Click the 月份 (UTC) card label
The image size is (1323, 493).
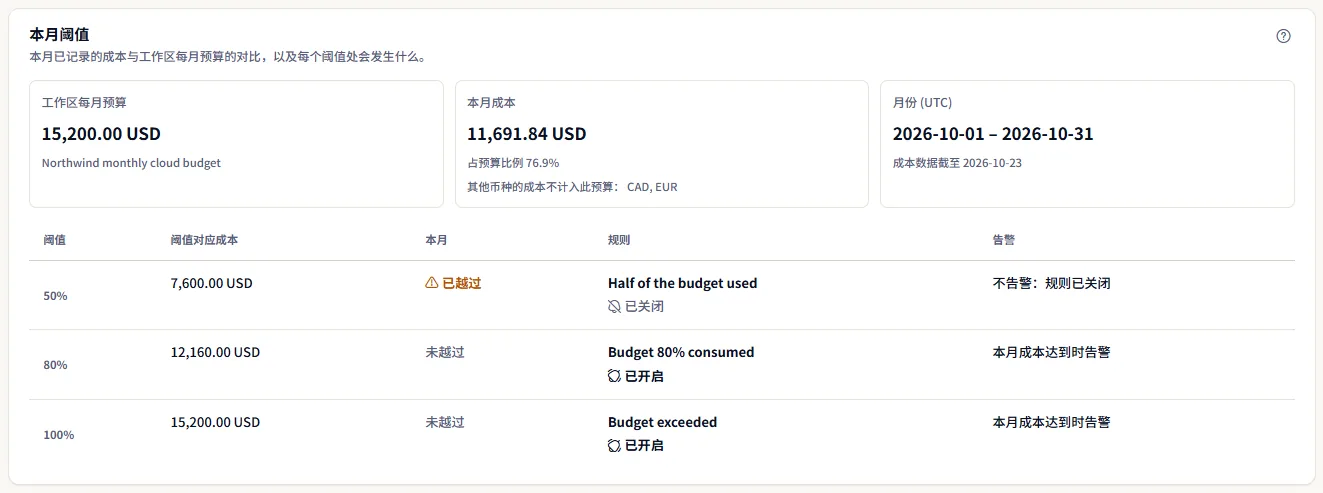point(922,102)
